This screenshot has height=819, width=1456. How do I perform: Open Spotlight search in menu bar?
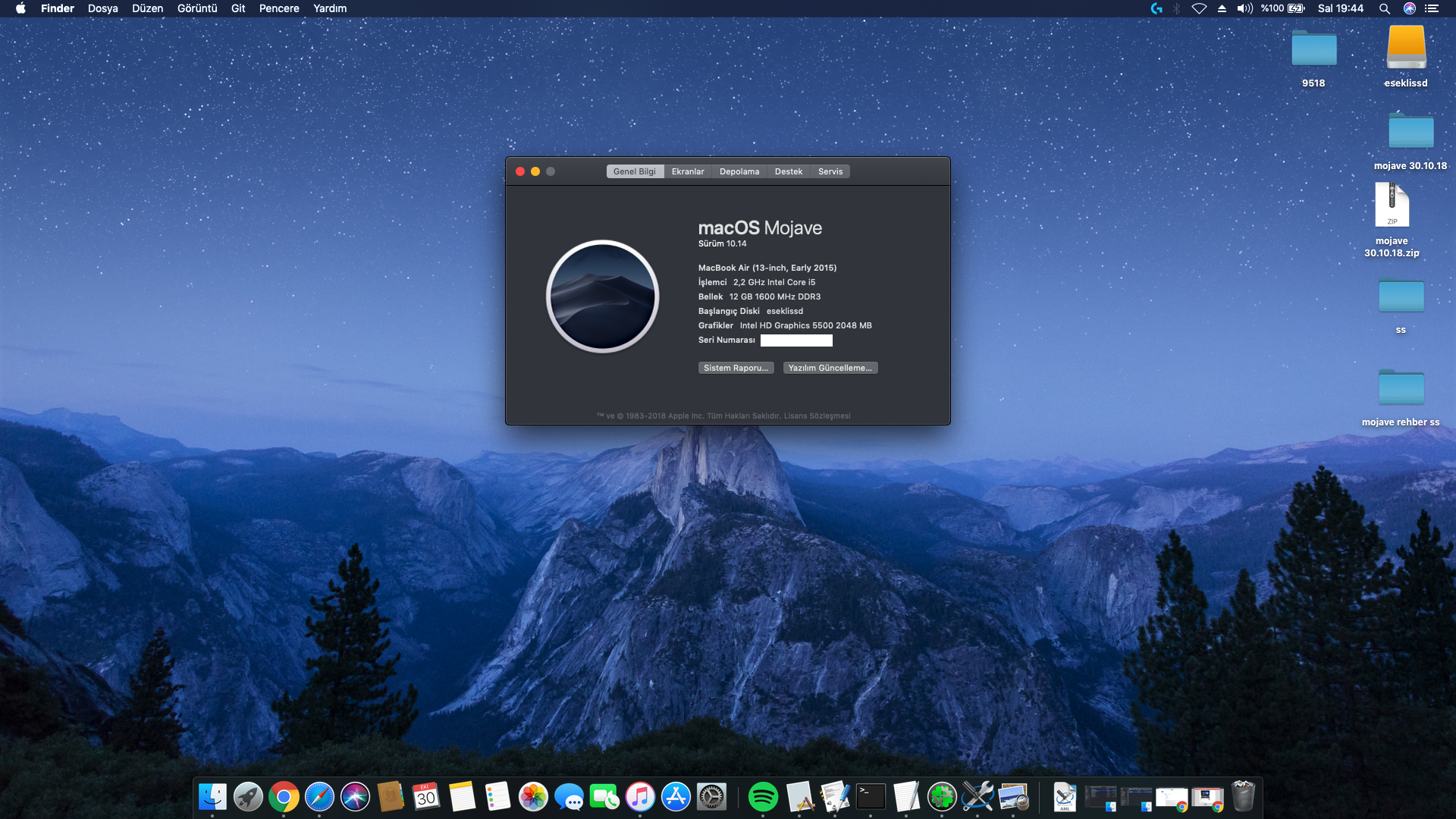1384,8
